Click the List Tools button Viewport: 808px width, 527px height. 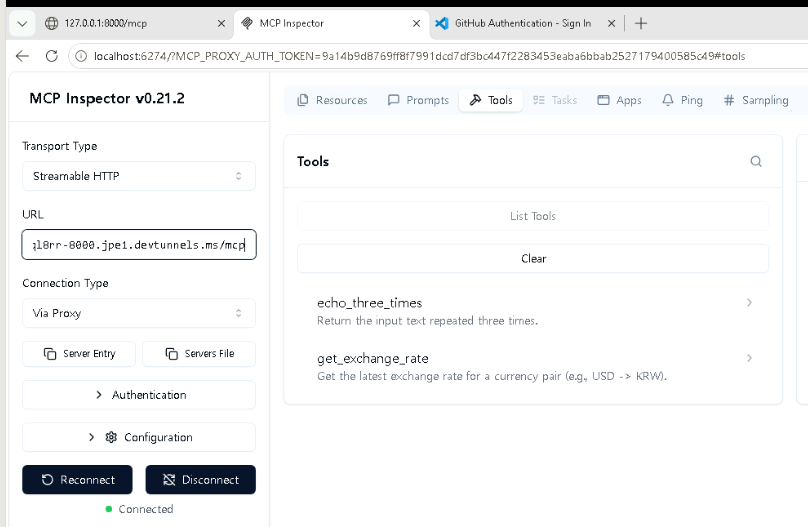point(533,216)
